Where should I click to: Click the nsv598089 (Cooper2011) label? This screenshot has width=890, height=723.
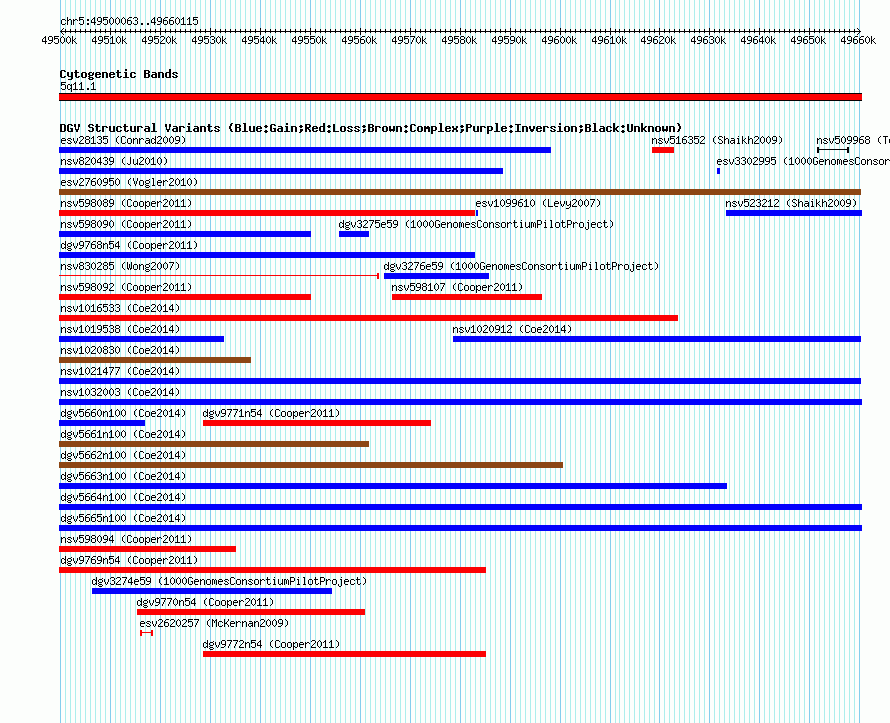coord(126,203)
